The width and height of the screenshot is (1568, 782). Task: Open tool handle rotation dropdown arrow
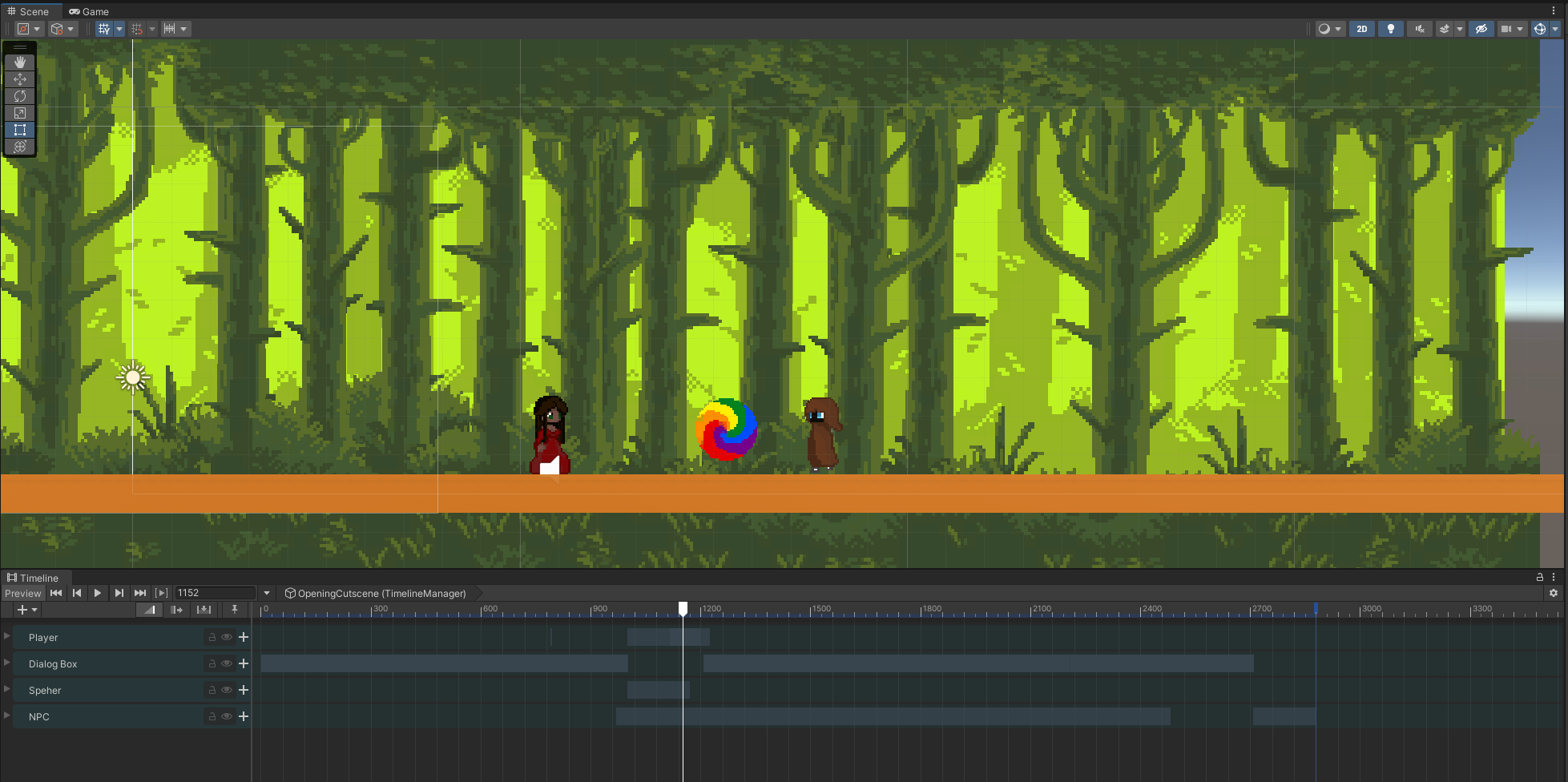pos(71,29)
